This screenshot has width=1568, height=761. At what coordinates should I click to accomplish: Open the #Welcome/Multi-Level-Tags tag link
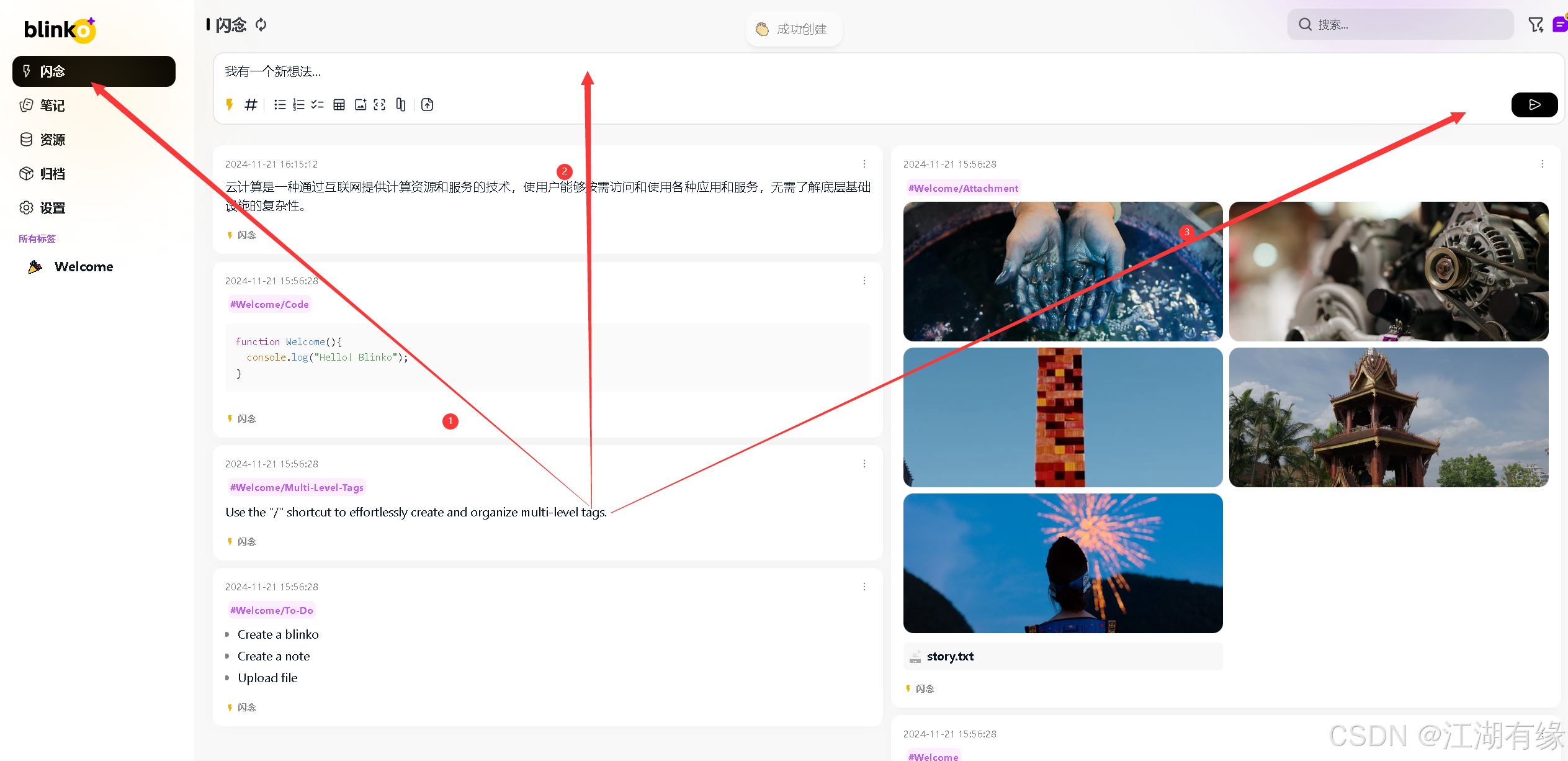(x=297, y=488)
